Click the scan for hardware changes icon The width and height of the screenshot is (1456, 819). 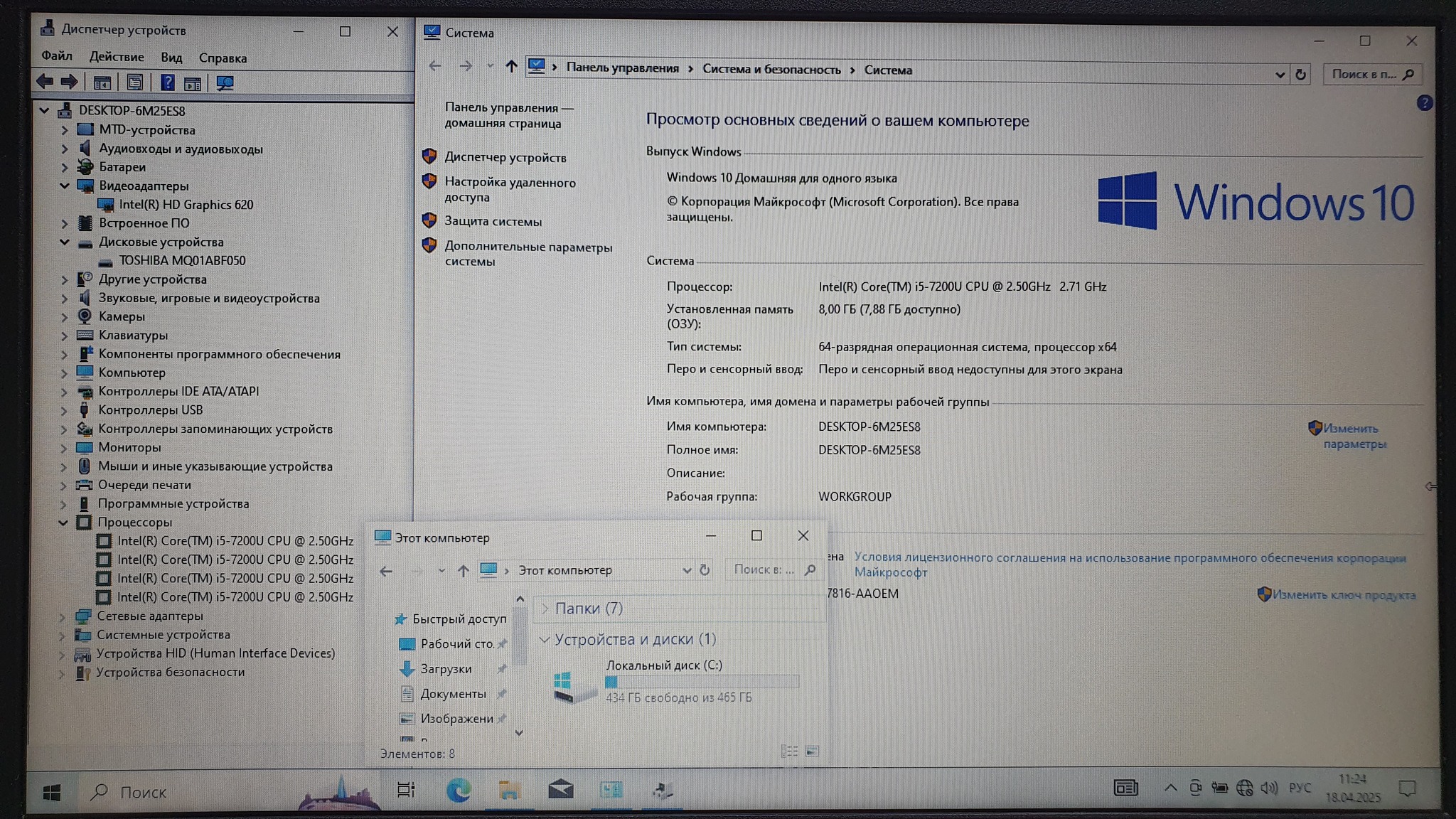[x=225, y=83]
